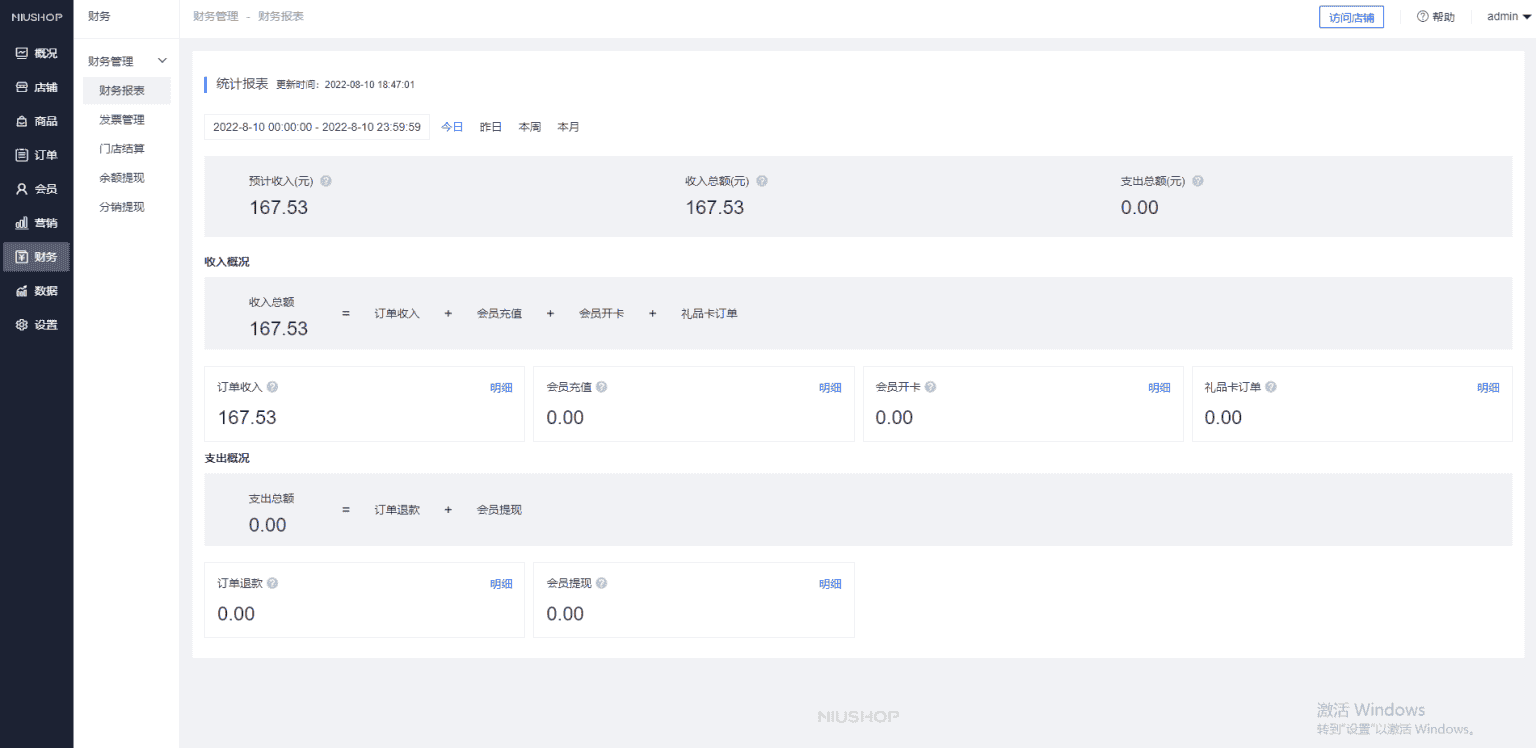Open the 设置 settings gear icon
Screen dimensions: 1536x748
pos(22,325)
